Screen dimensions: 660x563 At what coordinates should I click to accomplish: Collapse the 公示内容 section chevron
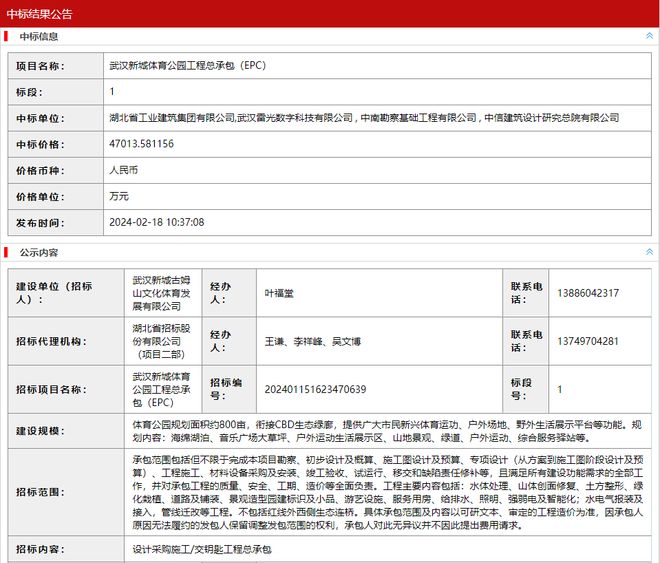(x=649, y=252)
